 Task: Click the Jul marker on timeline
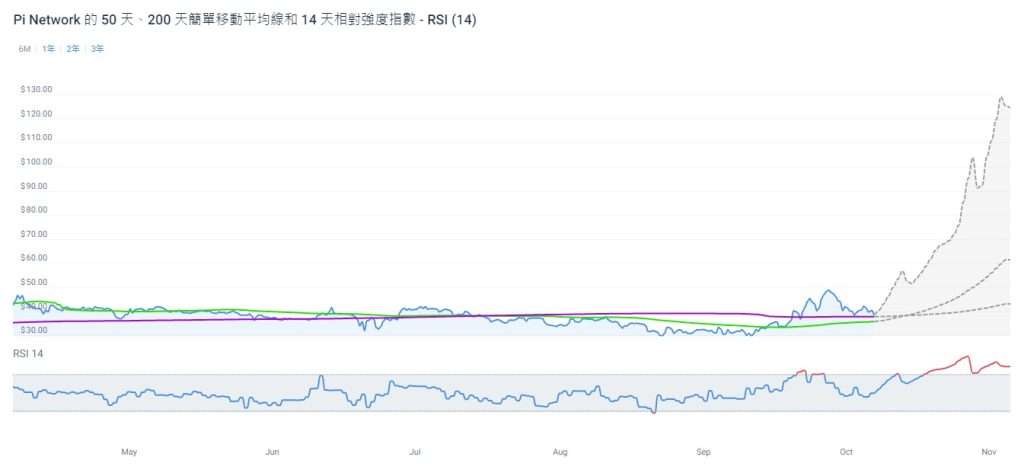click(415, 452)
